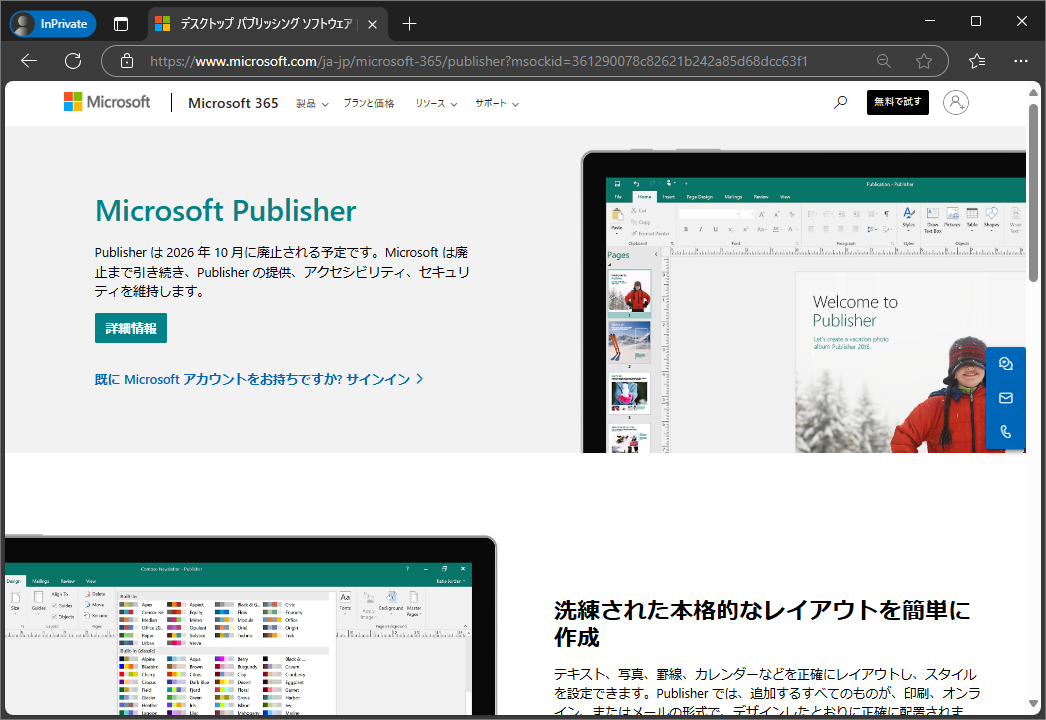
Task: Click the 詳細情報 button
Action: tap(131, 328)
